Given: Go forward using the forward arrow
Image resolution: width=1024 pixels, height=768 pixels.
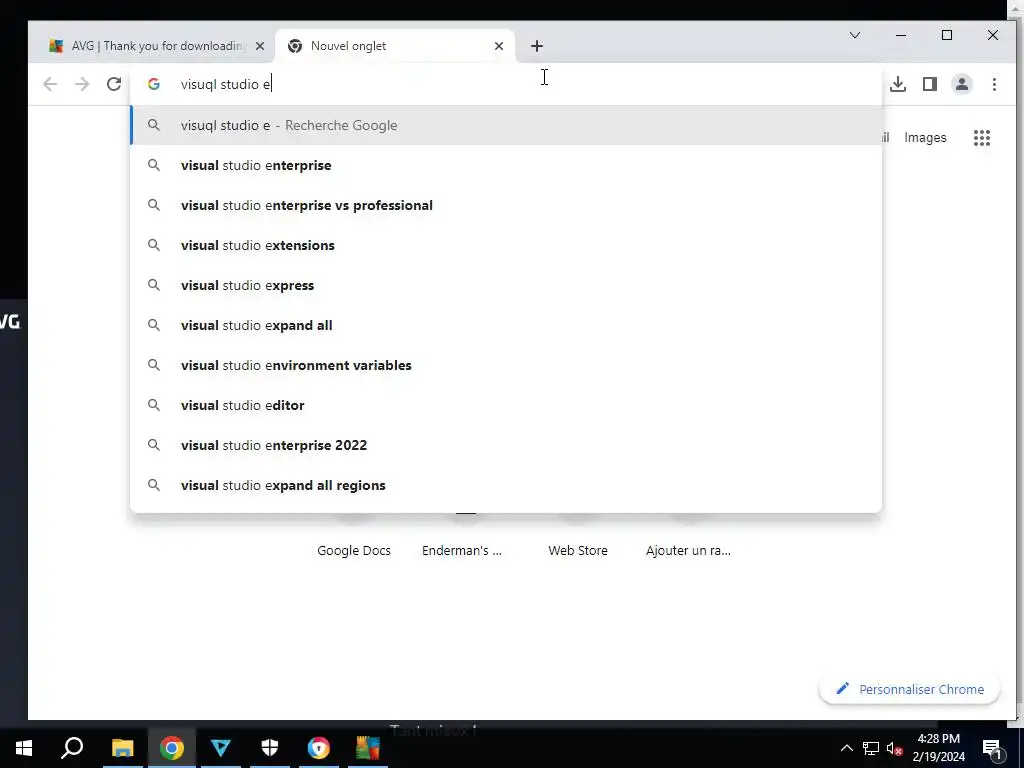Looking at the screenshot, I should click(82, 84).
